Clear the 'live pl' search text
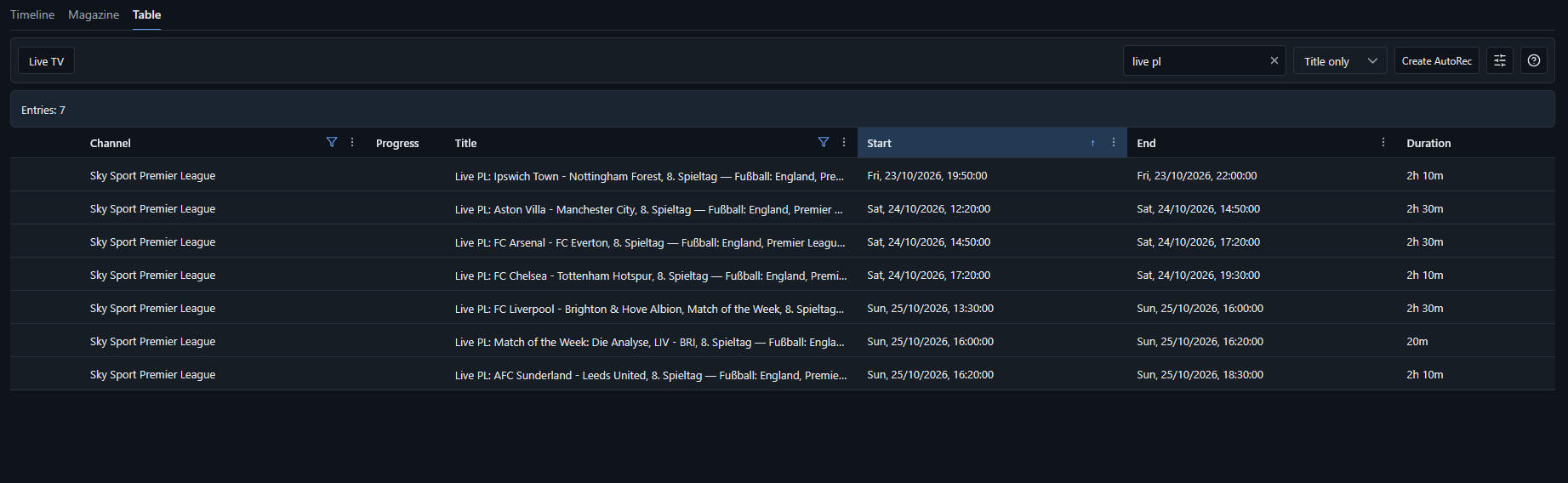 click(1274, 60)
